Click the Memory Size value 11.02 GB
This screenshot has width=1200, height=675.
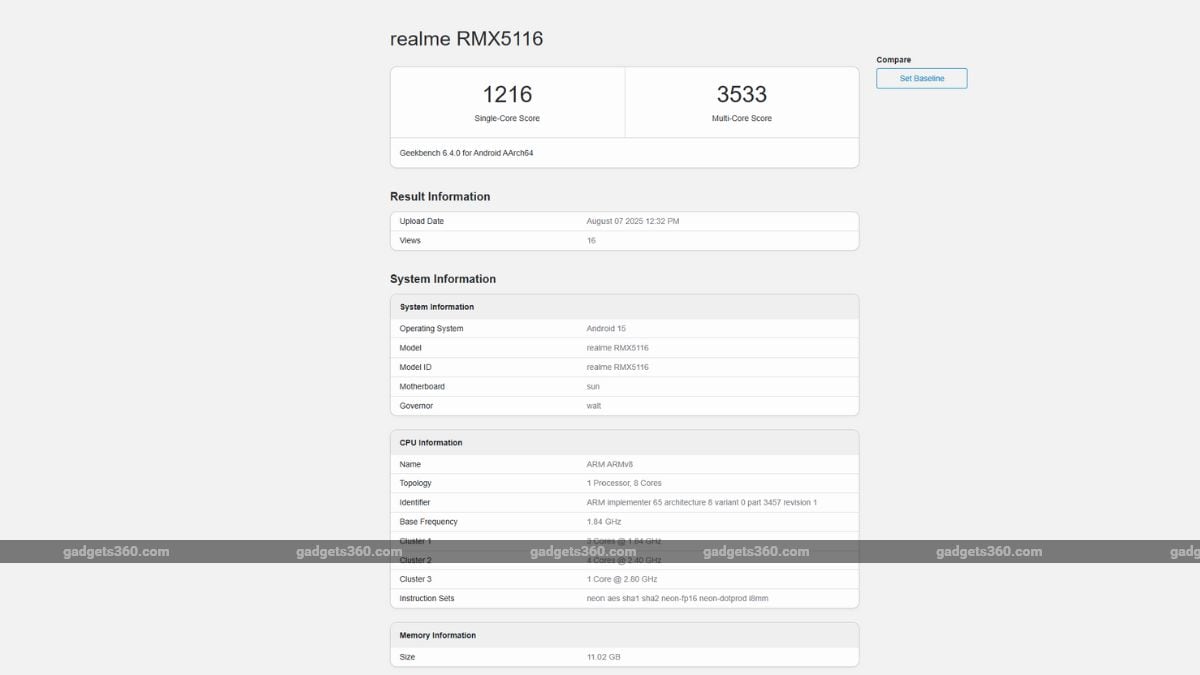[x=603, y=657]
